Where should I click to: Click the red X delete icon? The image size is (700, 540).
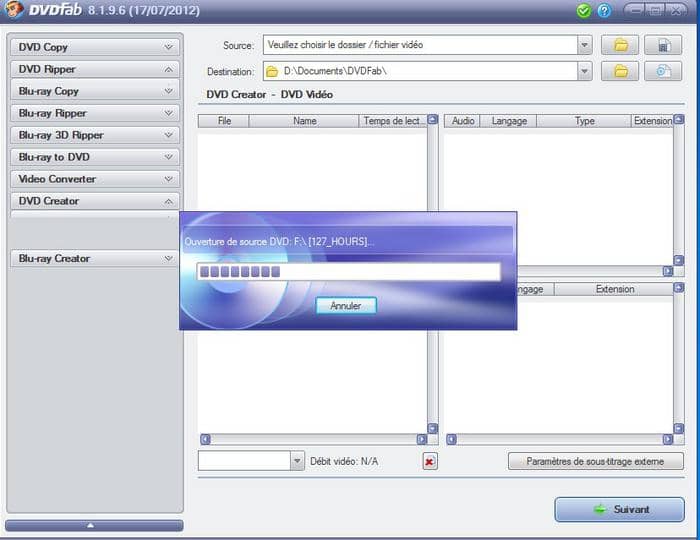click(x=429, y=461)
